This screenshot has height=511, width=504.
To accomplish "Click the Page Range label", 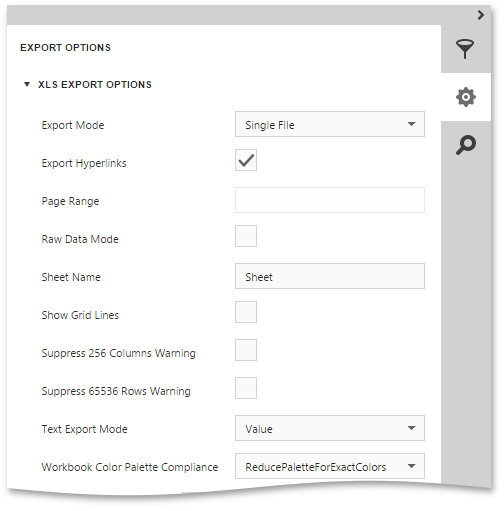I will [70, 201].
